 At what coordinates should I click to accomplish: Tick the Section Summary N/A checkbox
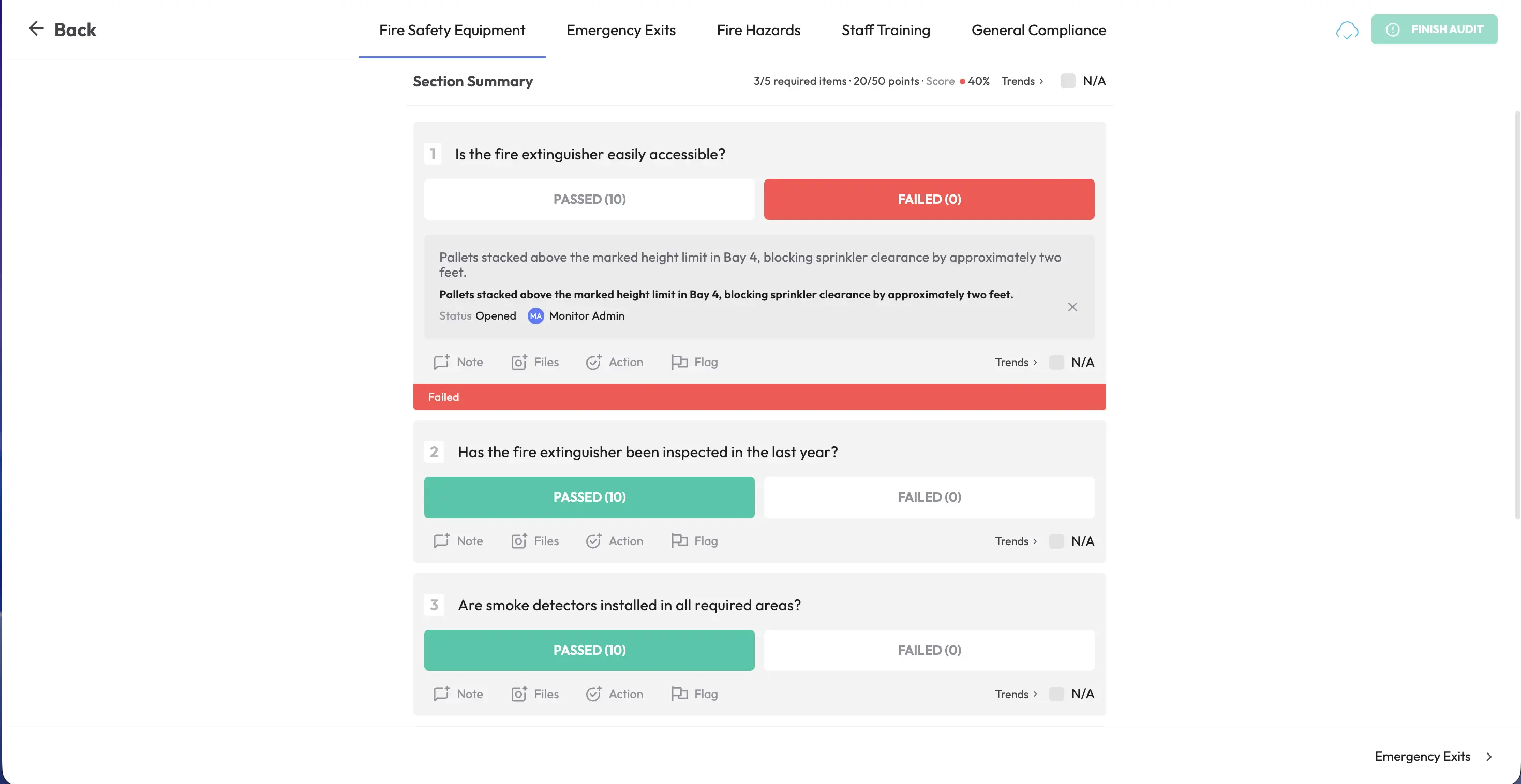1067,81
